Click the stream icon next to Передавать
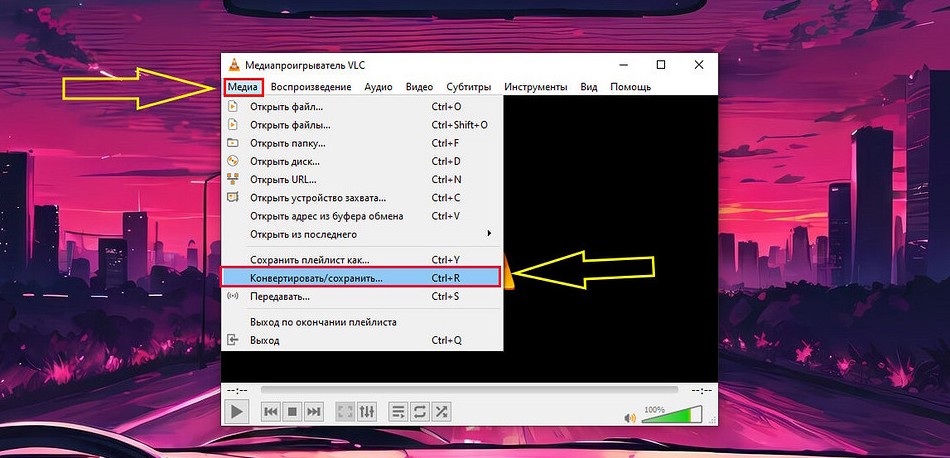The height and width of the screenshot is (458, 950). pyautogui.click(x=233, y=296)
